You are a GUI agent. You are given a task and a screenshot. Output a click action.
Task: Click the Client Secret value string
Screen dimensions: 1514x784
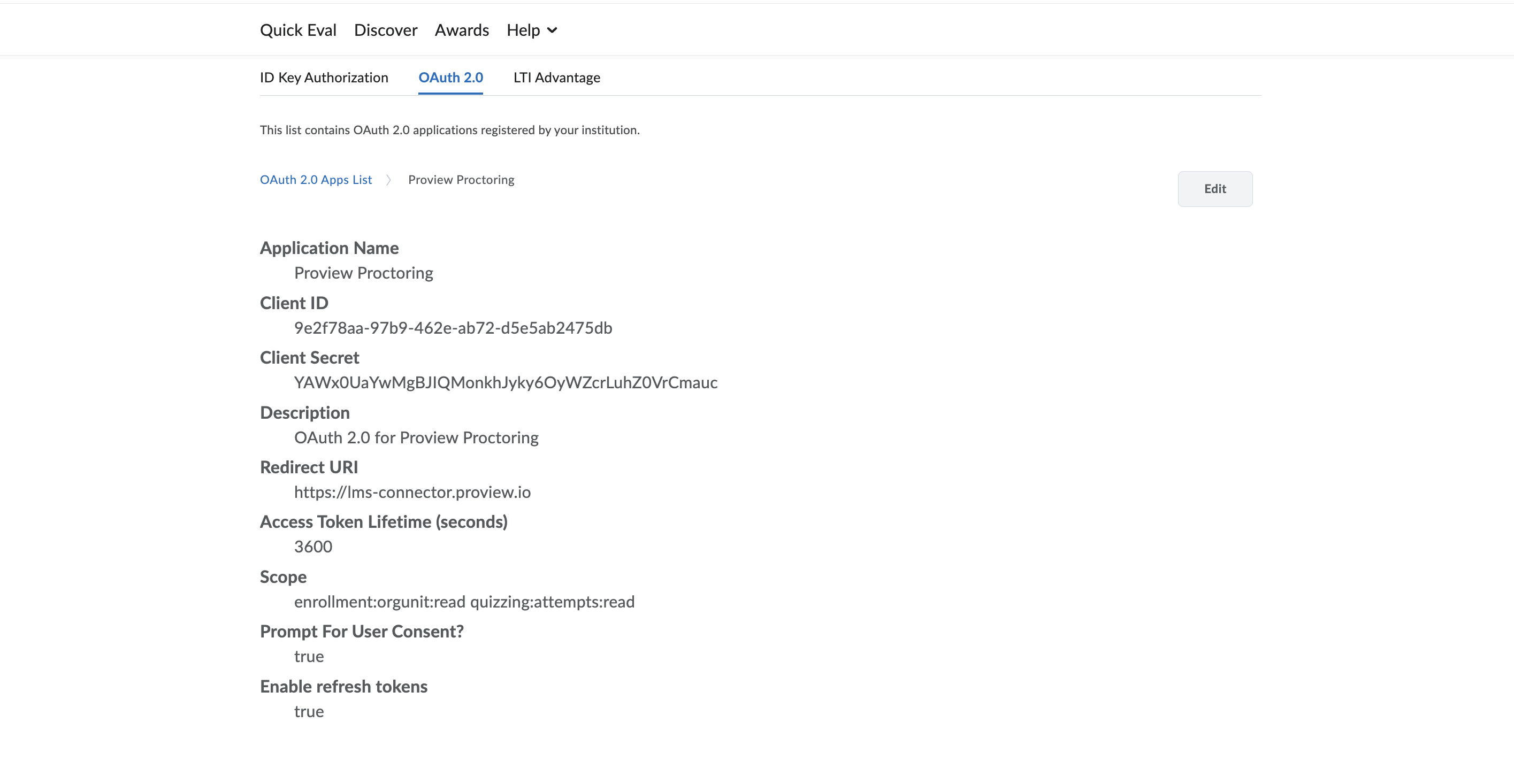point(506,382)
